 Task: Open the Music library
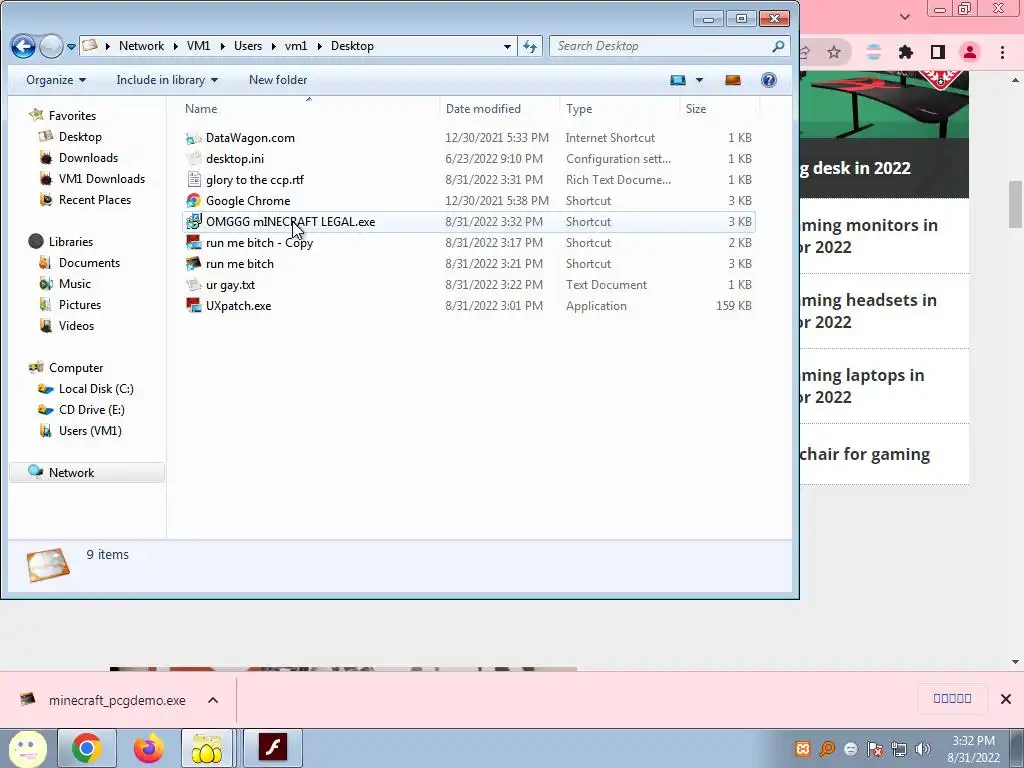(x=74, y=283)
